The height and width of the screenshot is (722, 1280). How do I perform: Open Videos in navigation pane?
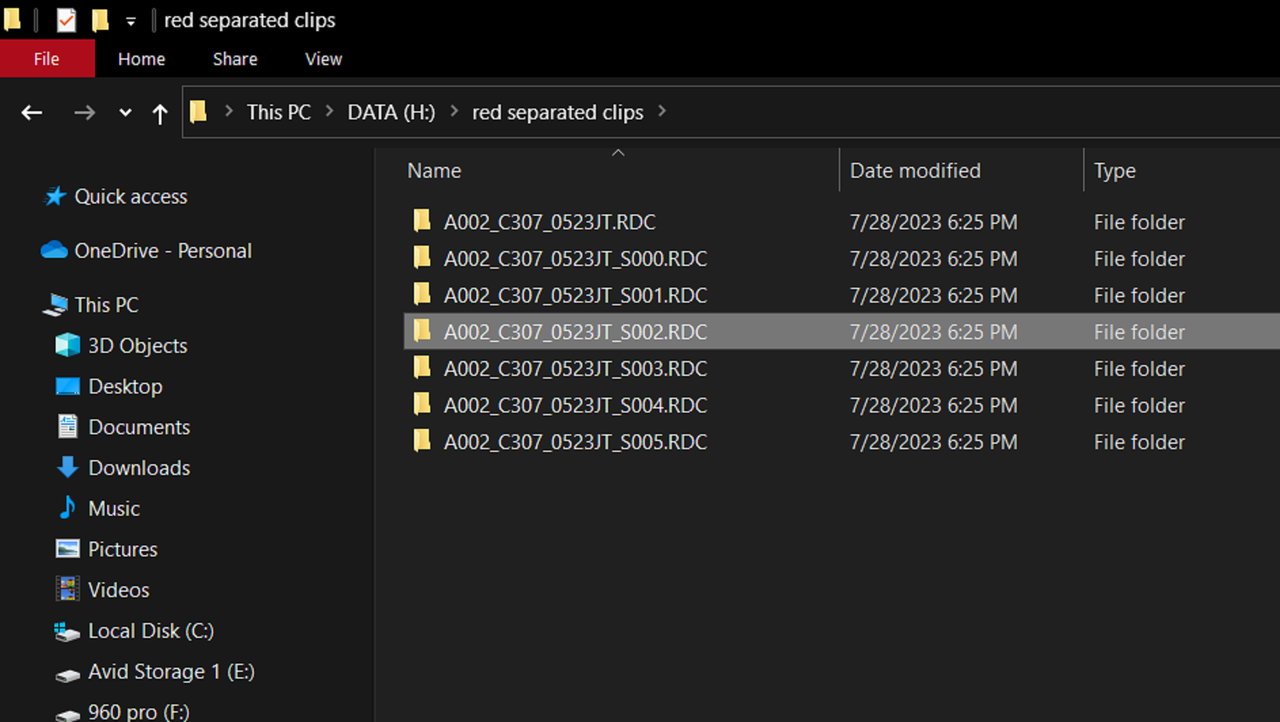tap(118, 591)
